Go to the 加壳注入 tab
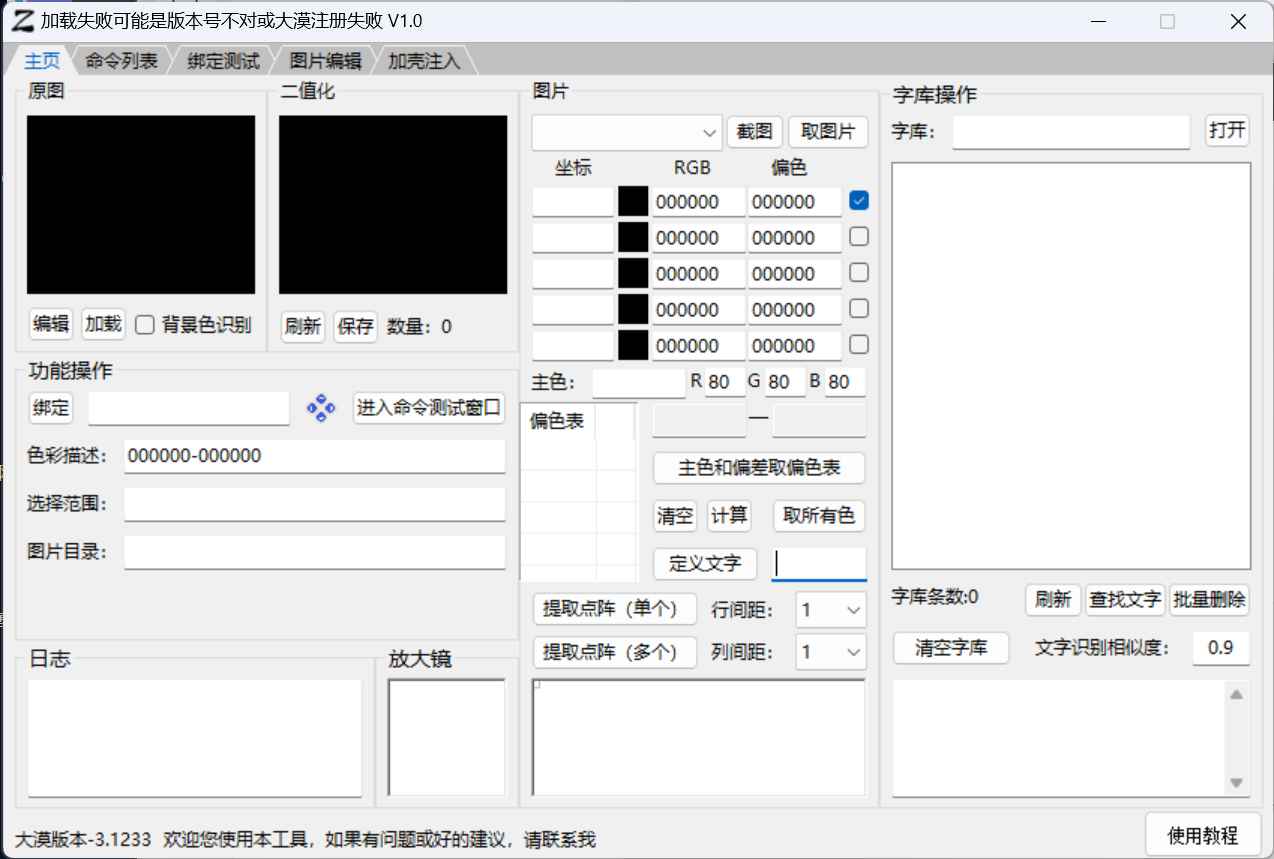Viewport: 1274px width, 859px height. coord(424,61)
